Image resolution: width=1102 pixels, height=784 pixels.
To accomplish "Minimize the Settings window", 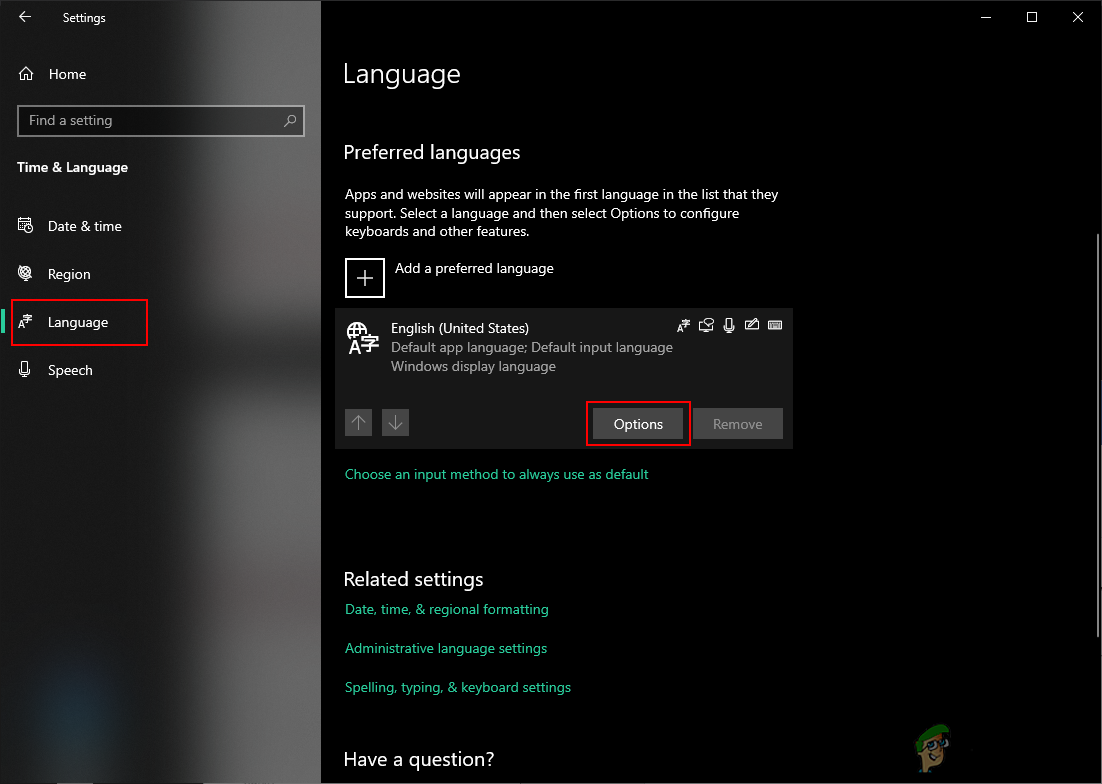I will pos(986,18).
